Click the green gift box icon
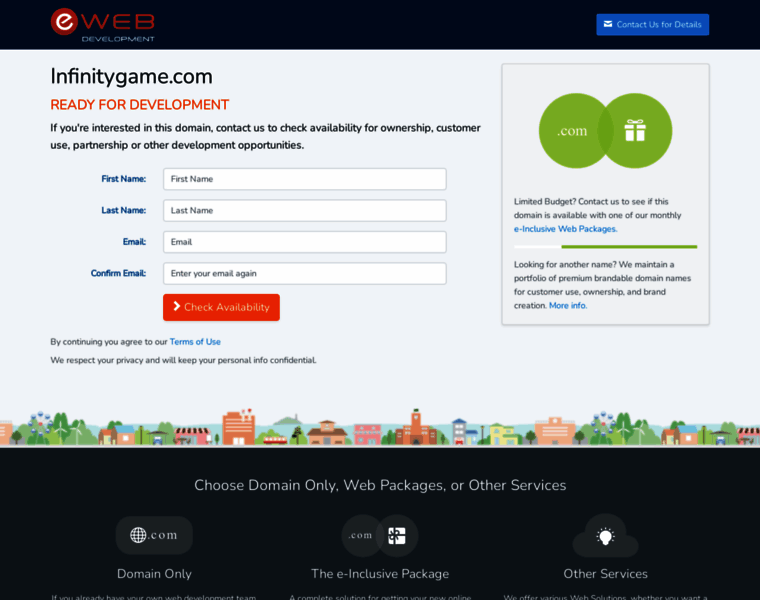 636,131
